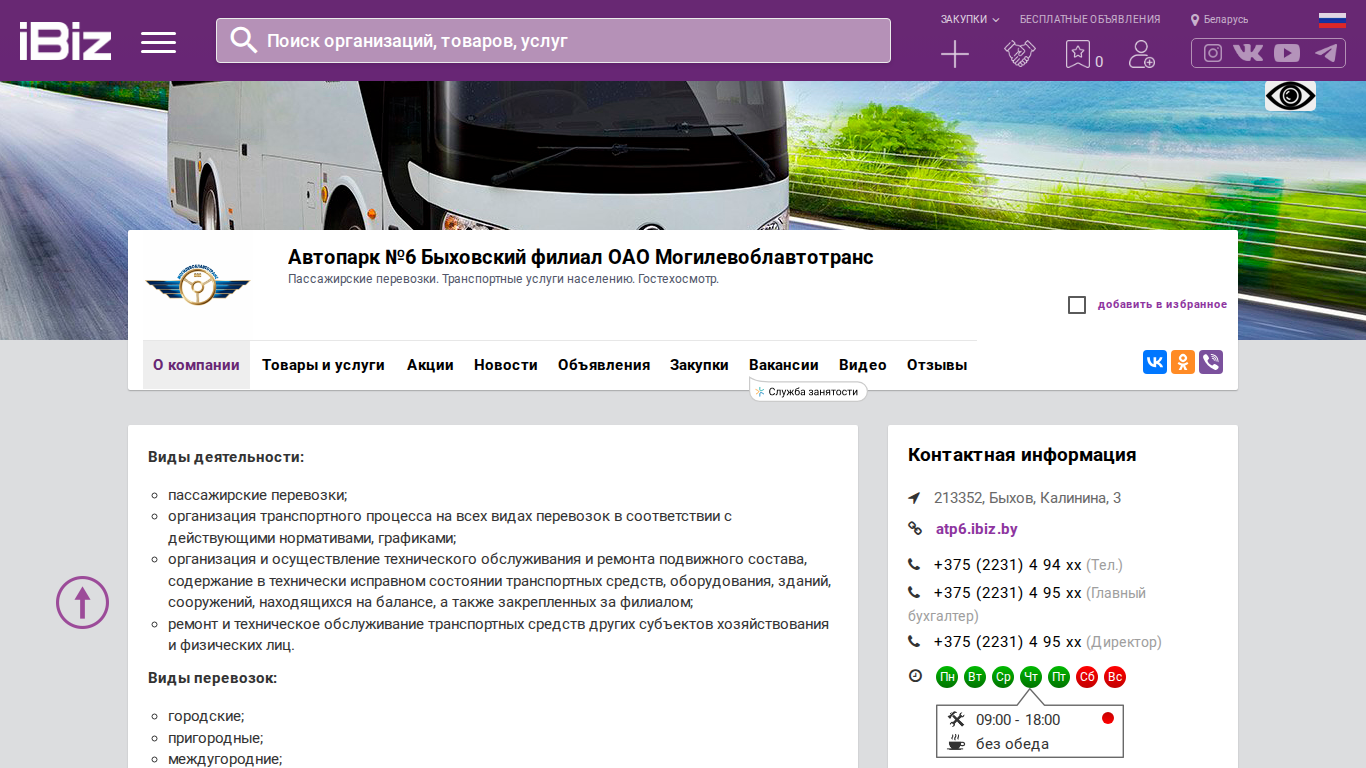Switch to 'Товары и услуги' tab
This screenshot has width=1366, height=768.
click(323, 365)
